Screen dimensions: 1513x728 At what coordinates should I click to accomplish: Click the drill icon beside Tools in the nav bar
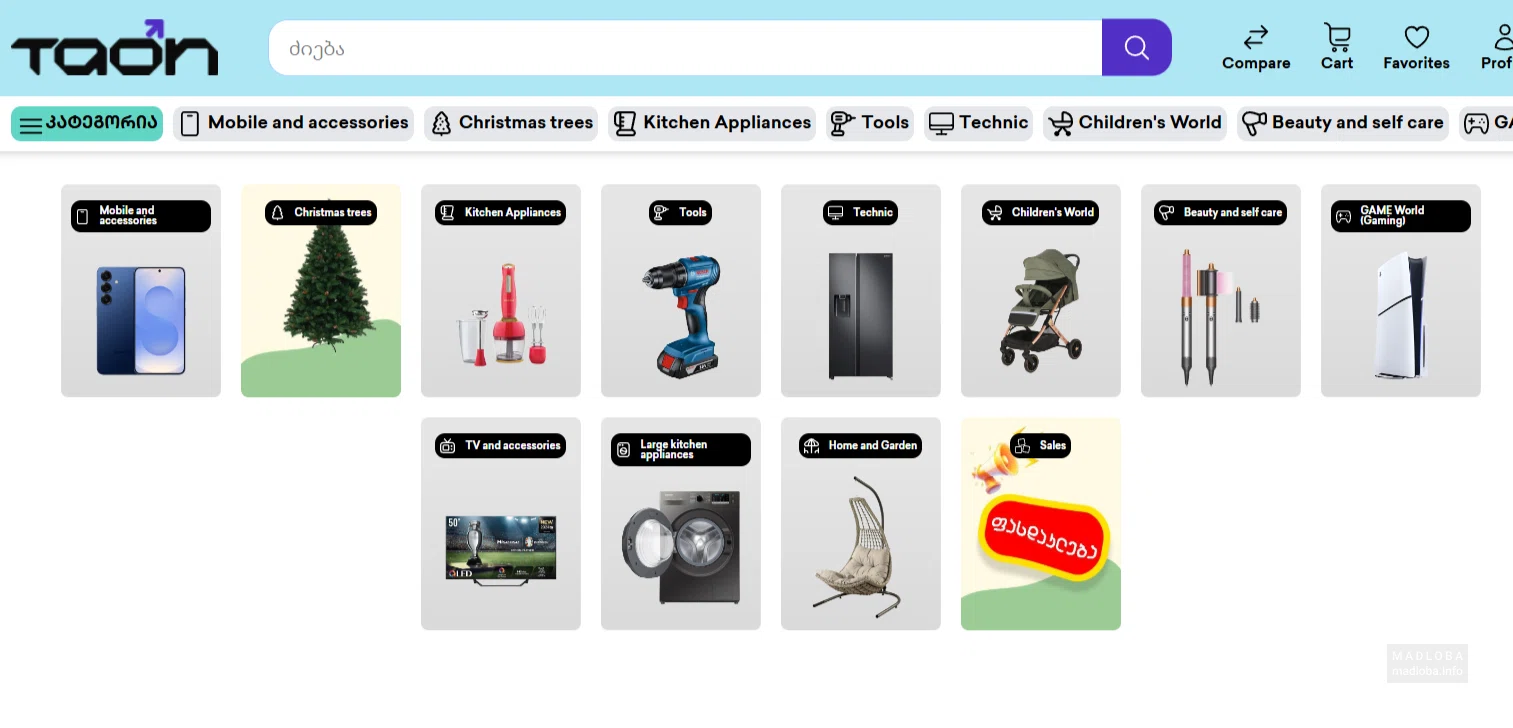tap(842, 123)
